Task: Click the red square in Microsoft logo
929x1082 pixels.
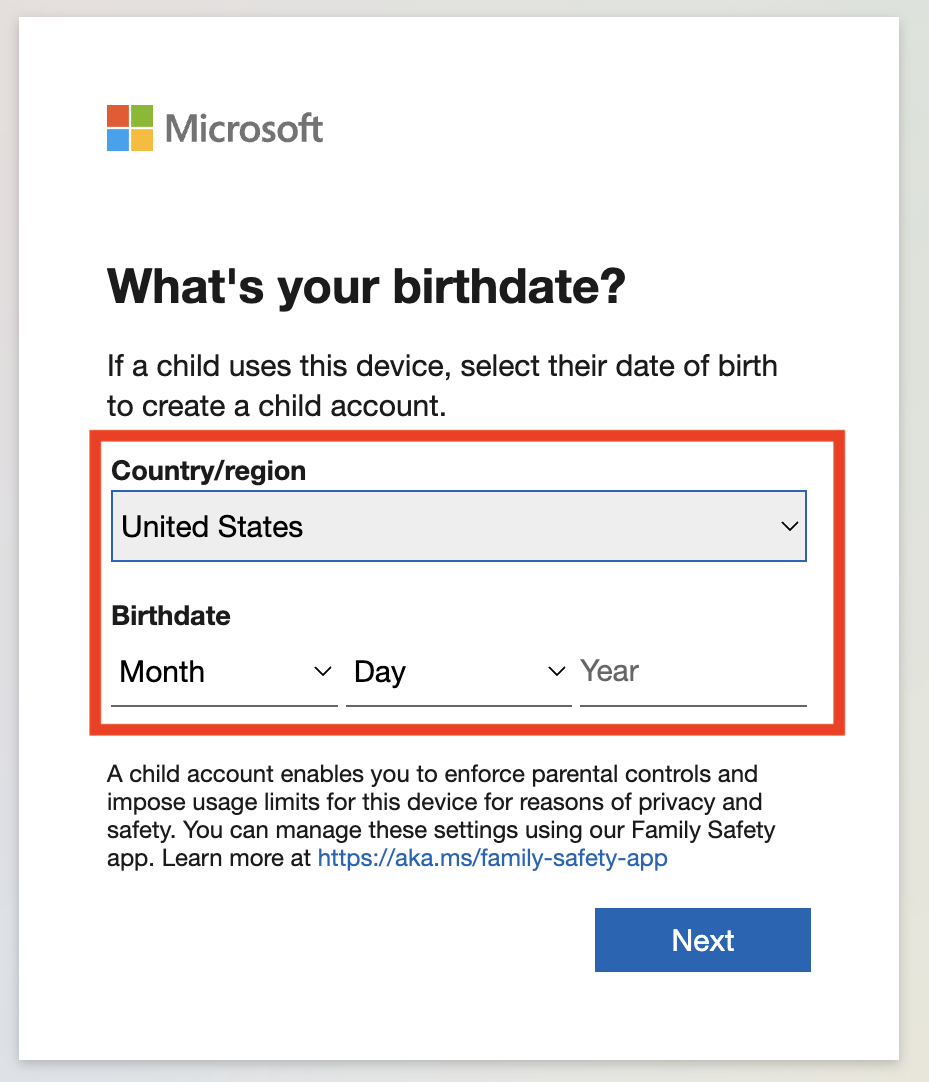Action: click(x=118, y=115)
